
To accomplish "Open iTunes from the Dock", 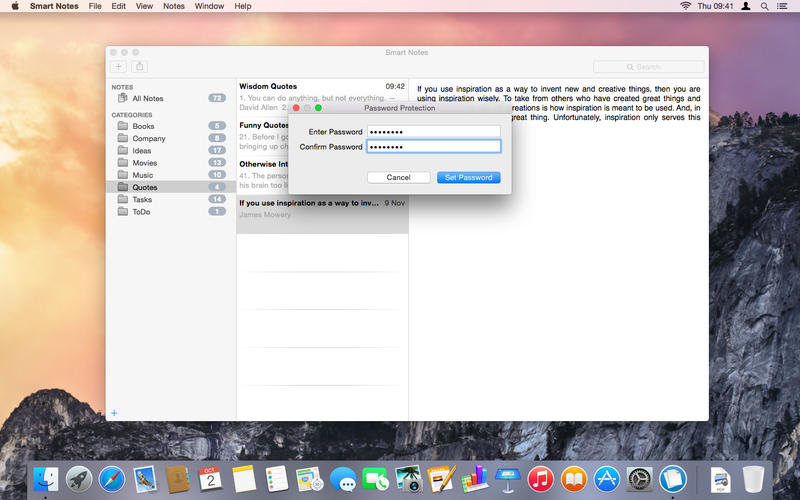I will pyautogui.click(x=540, y=480).
